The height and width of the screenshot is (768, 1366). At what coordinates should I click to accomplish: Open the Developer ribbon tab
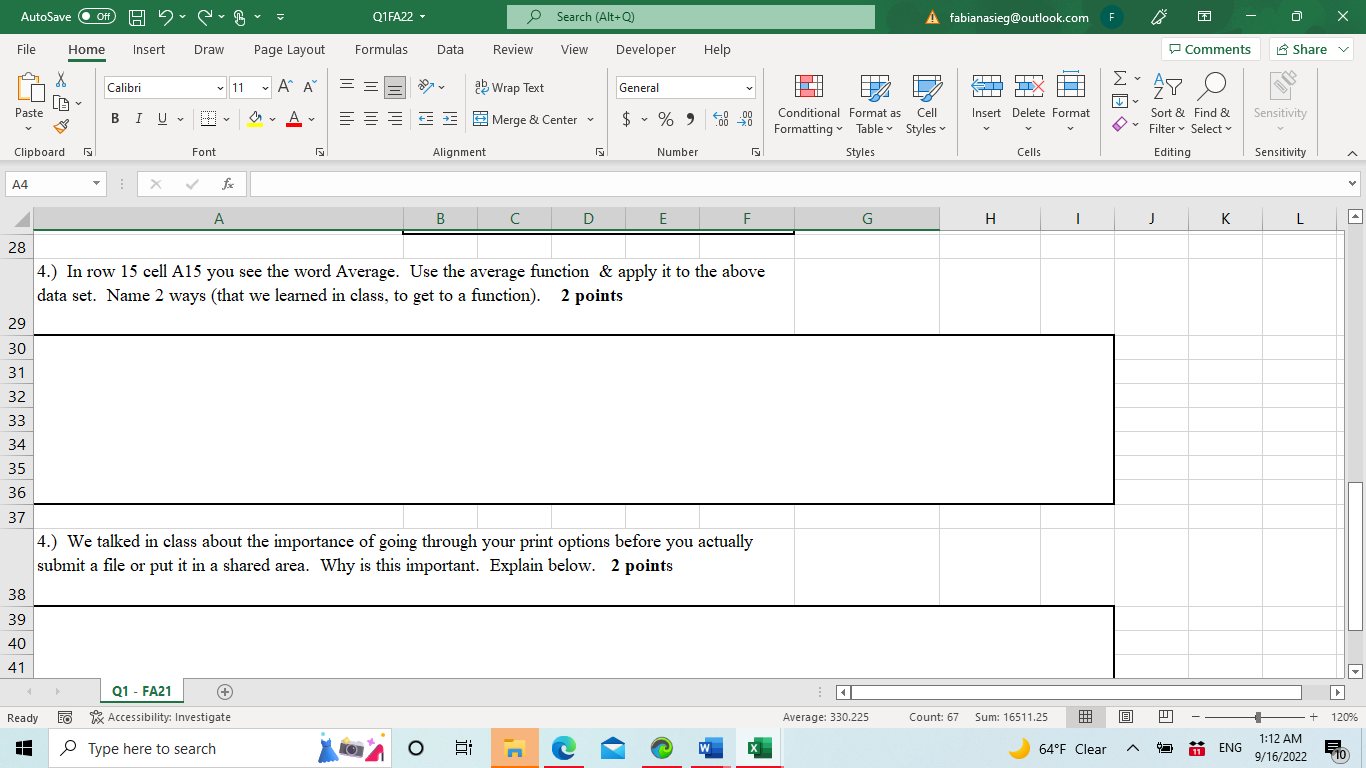[x=646, y=49]
